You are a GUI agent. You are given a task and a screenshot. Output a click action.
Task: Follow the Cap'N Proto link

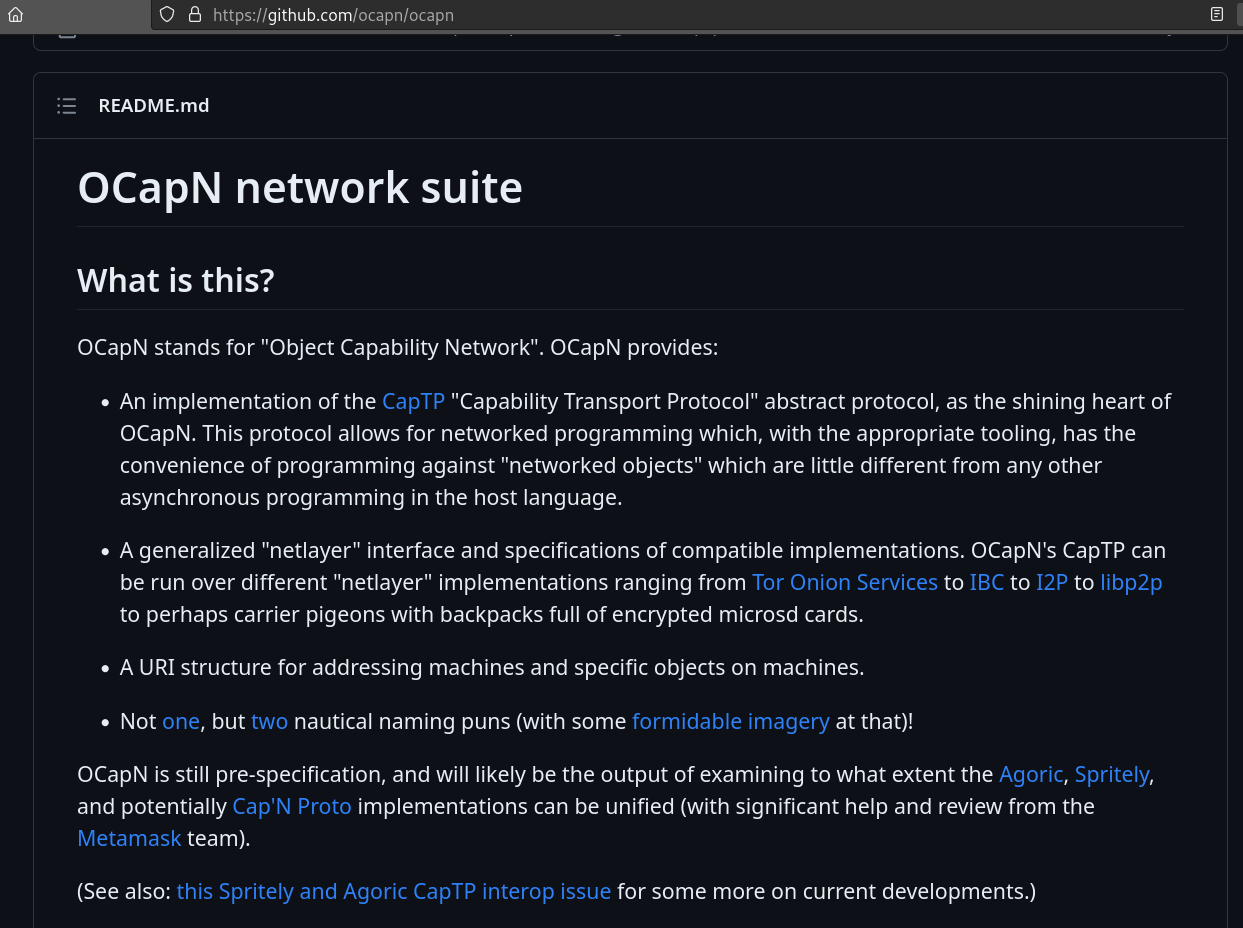[x=292, y=806]
